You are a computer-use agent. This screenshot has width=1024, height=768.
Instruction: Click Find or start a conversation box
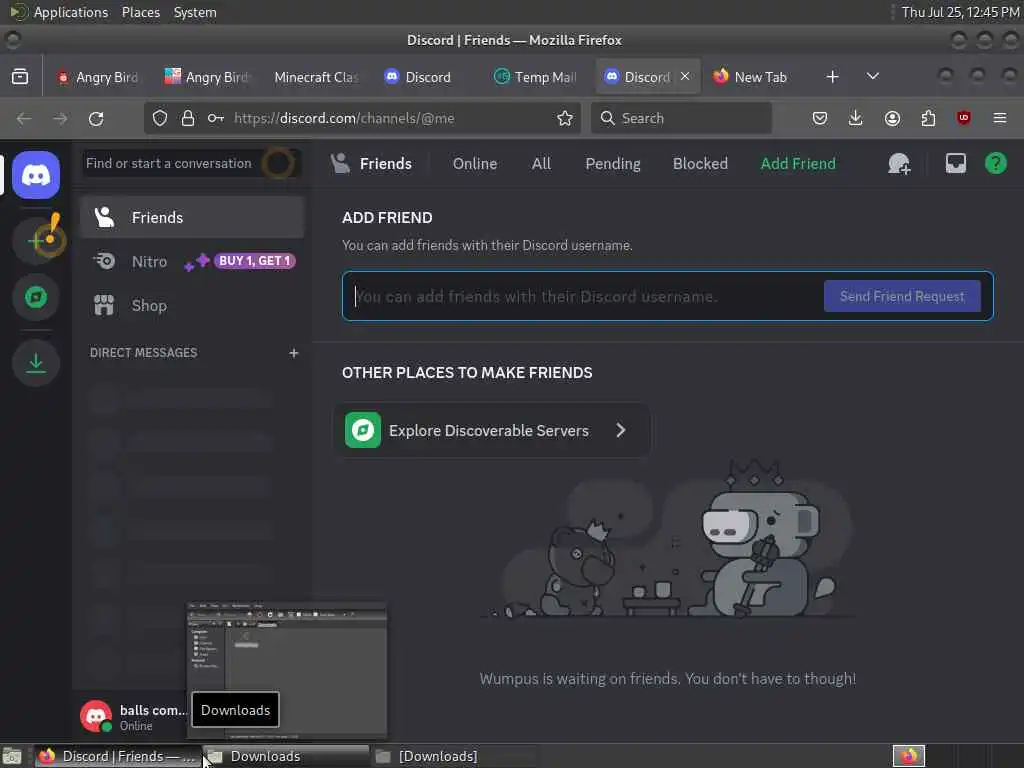[x=193, y=163]
